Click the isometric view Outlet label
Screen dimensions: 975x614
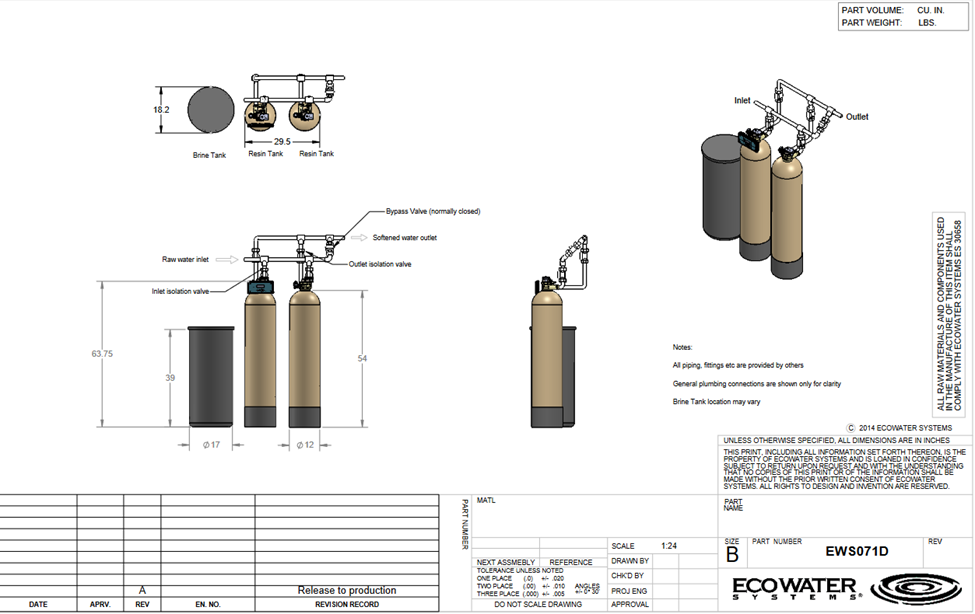(x=857, y=116)
